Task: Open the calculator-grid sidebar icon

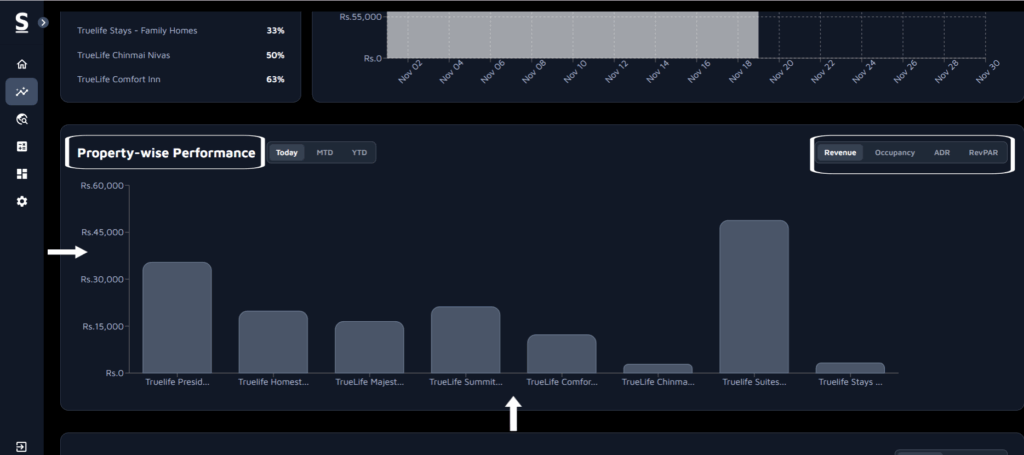Action: [22, 147]
